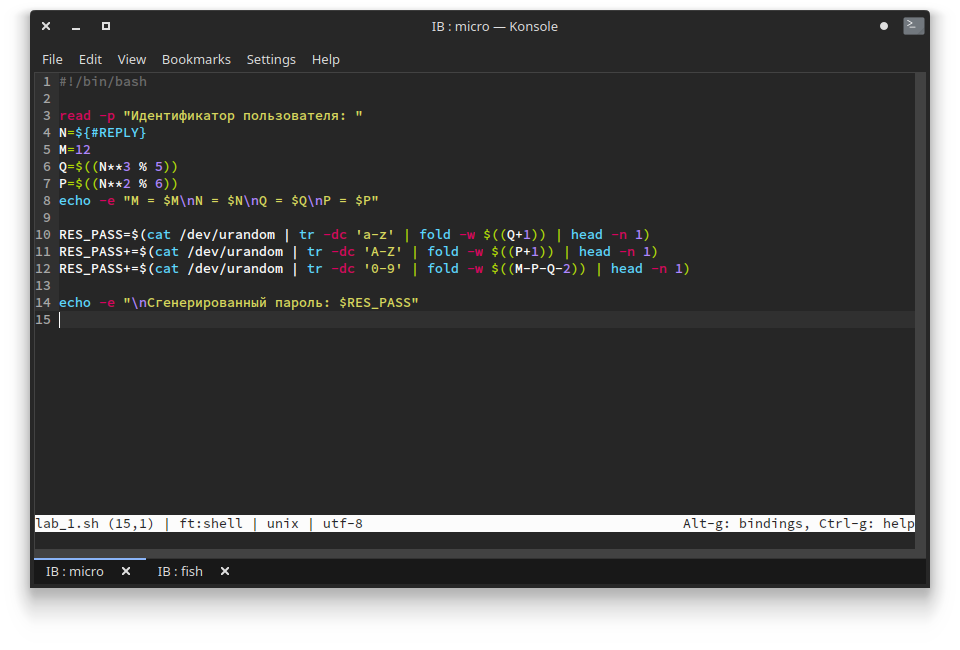
Task: Open the View menu
Action: tap(132, 59)
